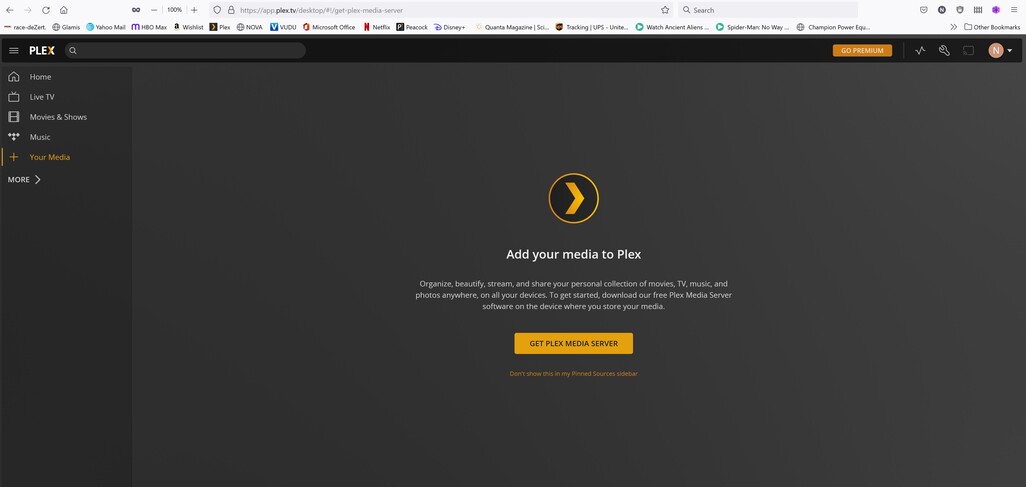Open the Plex bookmark
The height and width of the screenshot is (487, 1026).
pos(220,27)
